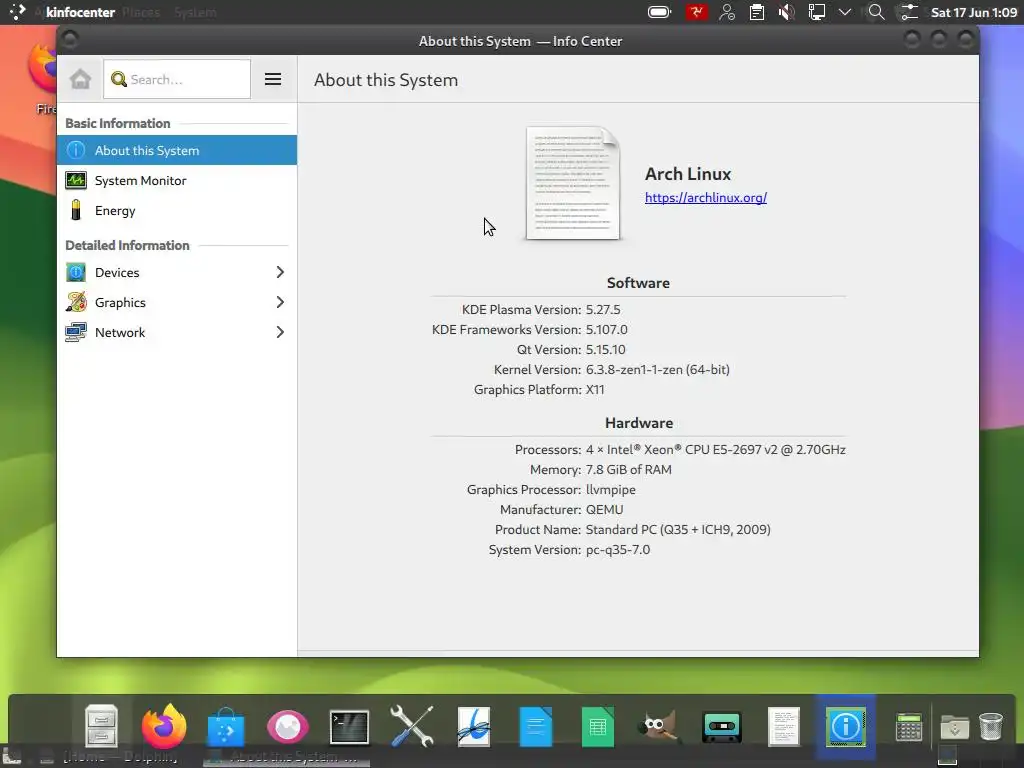Expand hidden tray icons with the down arrow
Viewport: 1024px width, 768px height.
tap(845, 12)
